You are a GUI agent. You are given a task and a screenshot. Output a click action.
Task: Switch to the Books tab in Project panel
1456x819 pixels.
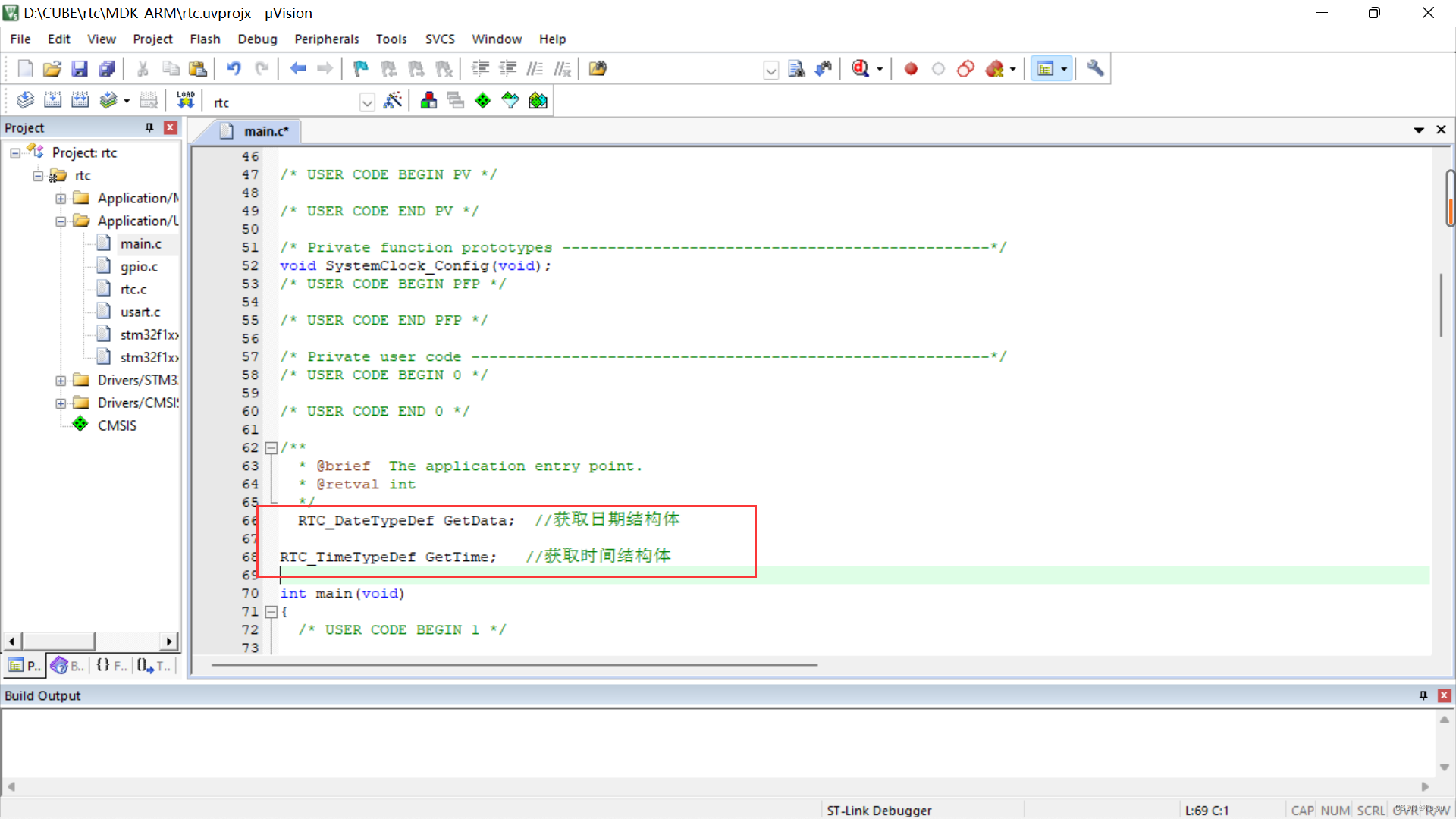(x=68, y=666)
